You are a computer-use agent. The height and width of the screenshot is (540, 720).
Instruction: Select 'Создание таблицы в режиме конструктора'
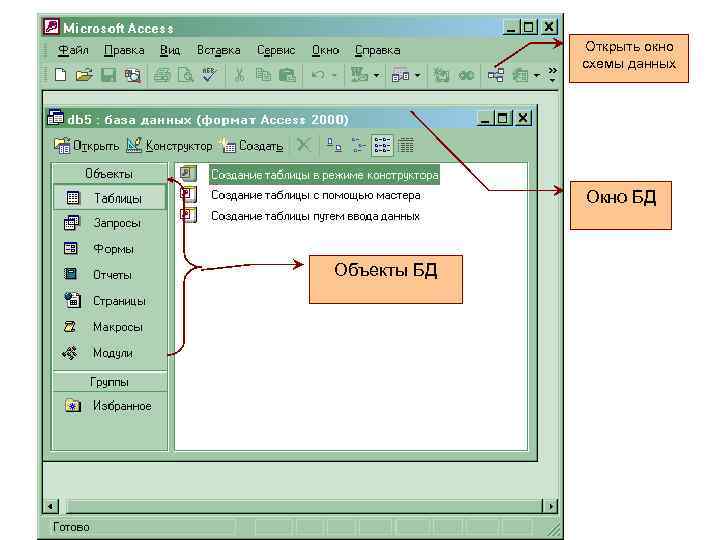[324, 175]
